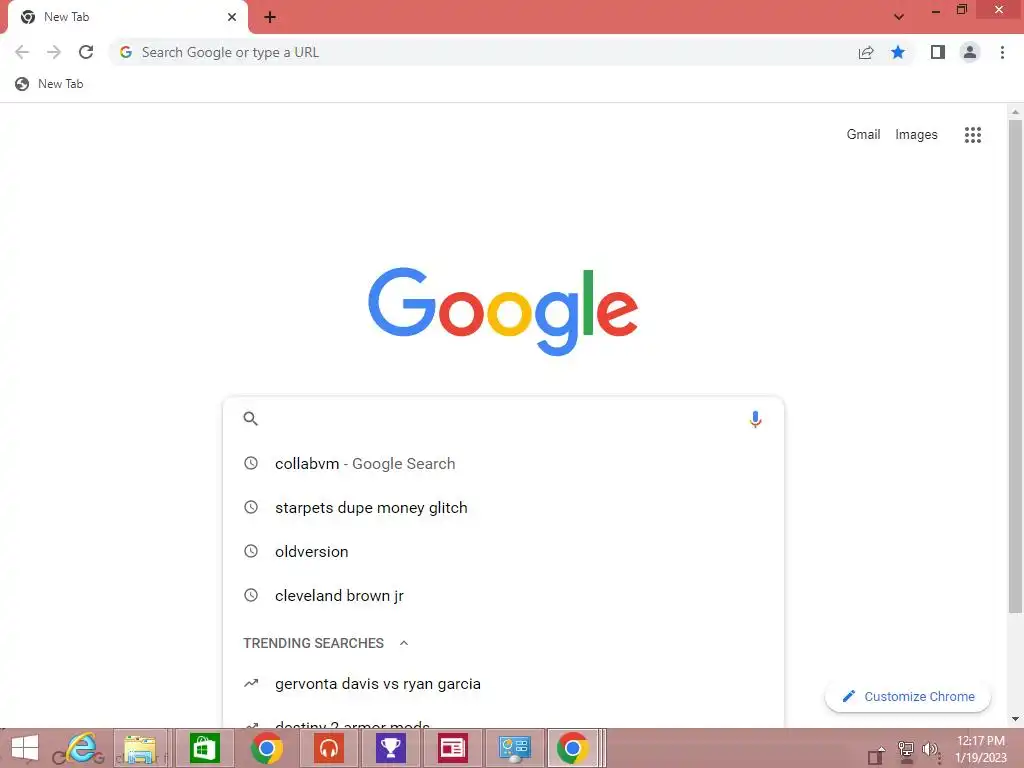Open the taskbar clock and date
Screen dimensions: 1024x768
coord(980,749)
